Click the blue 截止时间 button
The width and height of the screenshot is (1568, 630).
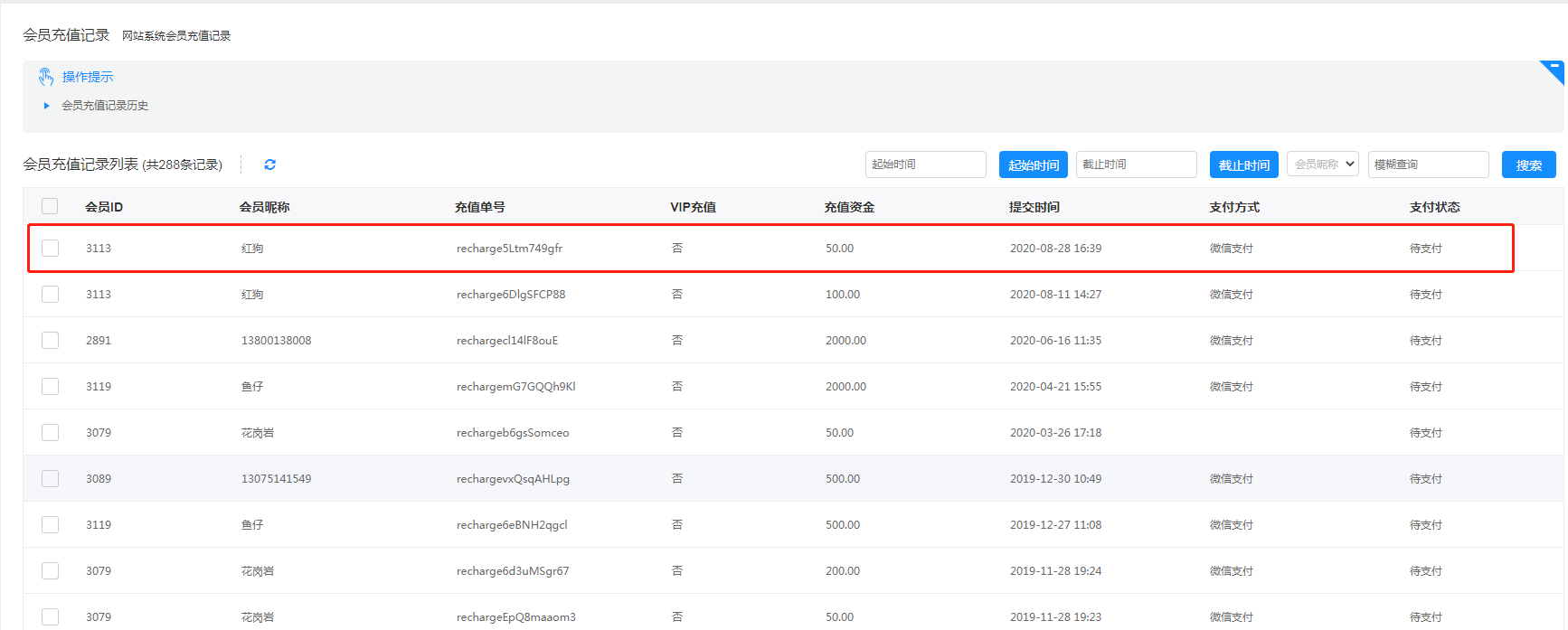(x=1243, y=165)
